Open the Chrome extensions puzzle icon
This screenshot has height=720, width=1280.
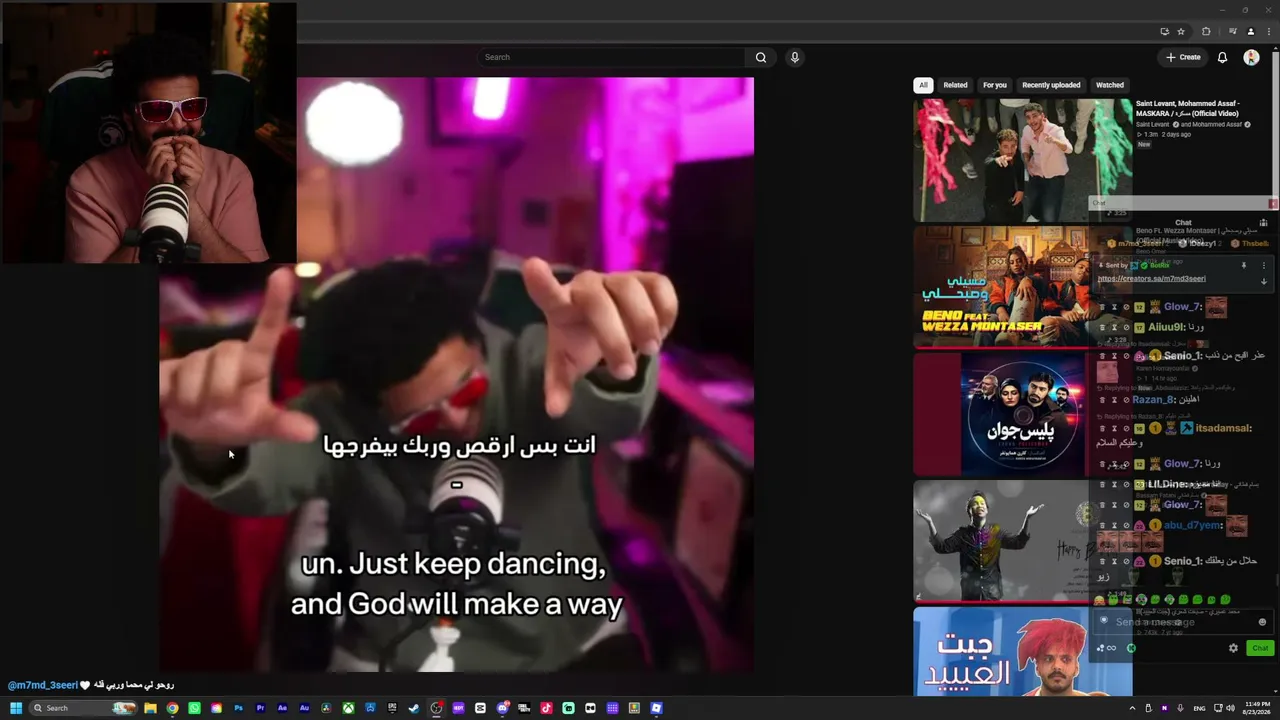(1206, 32)
